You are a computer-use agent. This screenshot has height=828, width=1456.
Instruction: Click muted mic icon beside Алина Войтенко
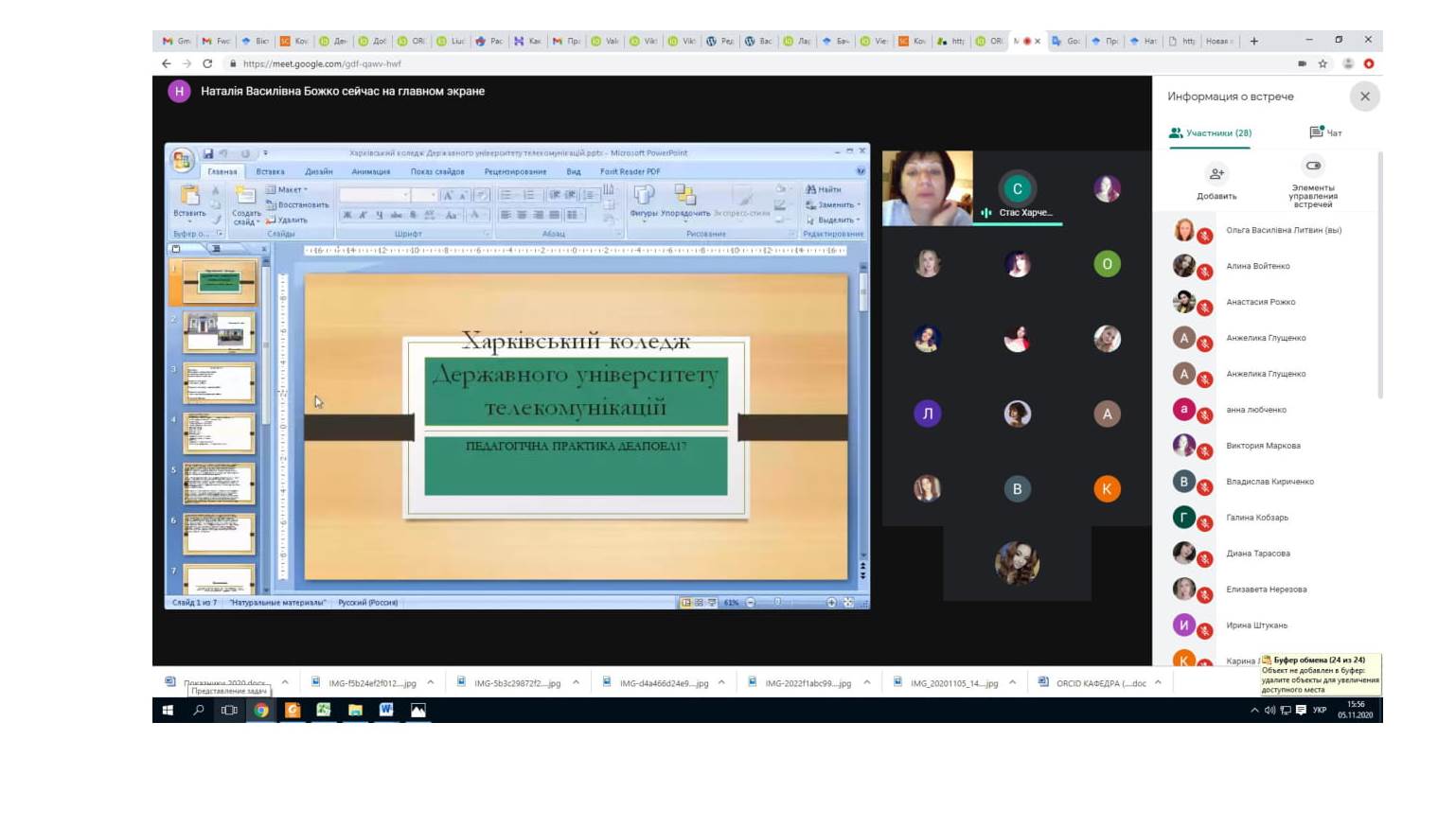click(1205, 273)
